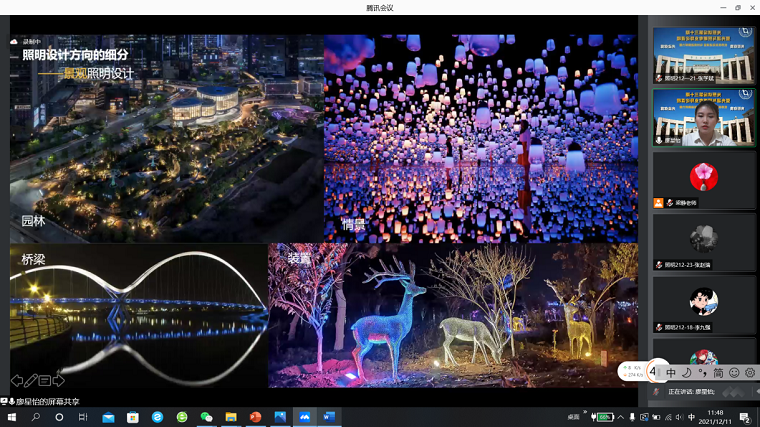Image resolution: width=760 pixels, height=427 pixels.
Task: Toggle the moon half-width mode in the IME bar
Action: click(687, 372)
